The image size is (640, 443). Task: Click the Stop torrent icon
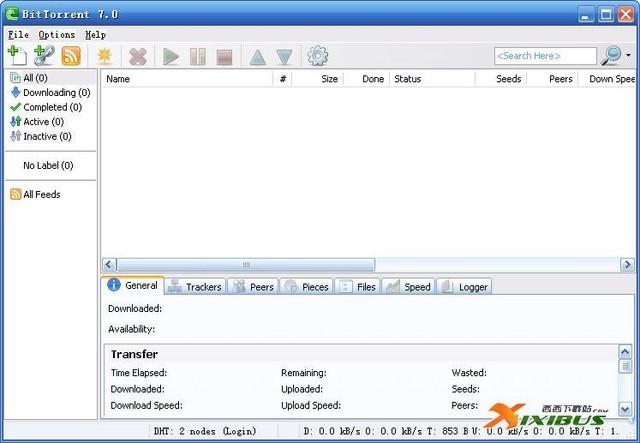224,57
